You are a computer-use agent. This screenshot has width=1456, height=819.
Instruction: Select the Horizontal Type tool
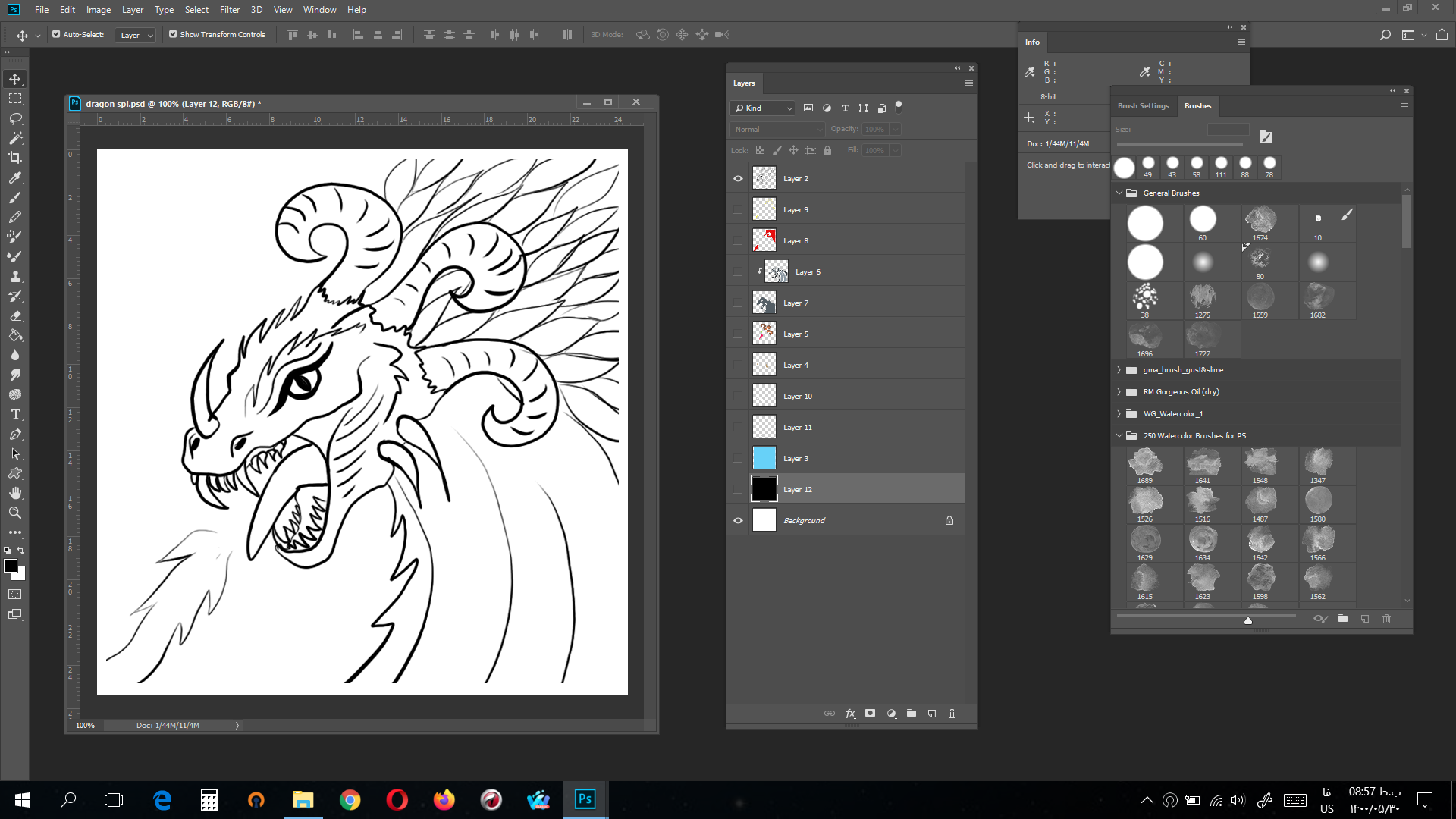[15, 414]
